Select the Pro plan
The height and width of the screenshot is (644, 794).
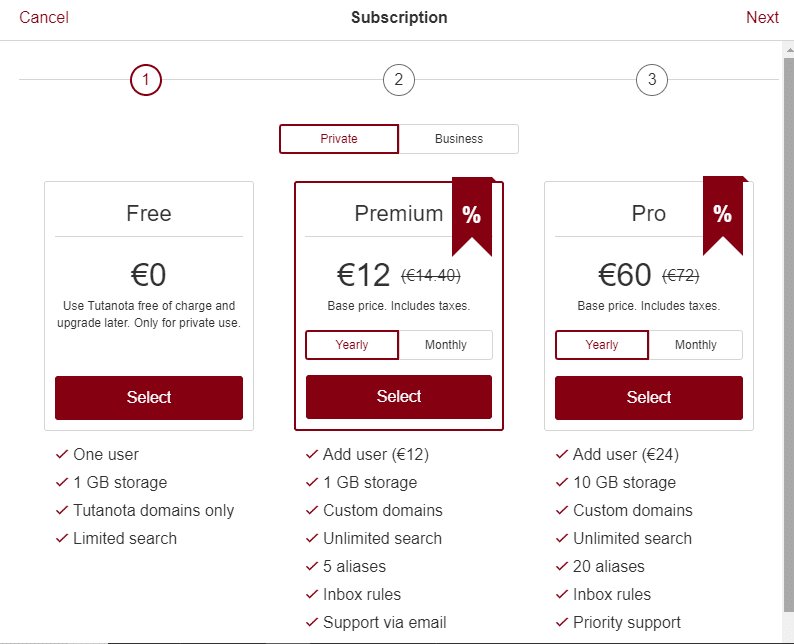pyautogui.click(x=649, y=397)
